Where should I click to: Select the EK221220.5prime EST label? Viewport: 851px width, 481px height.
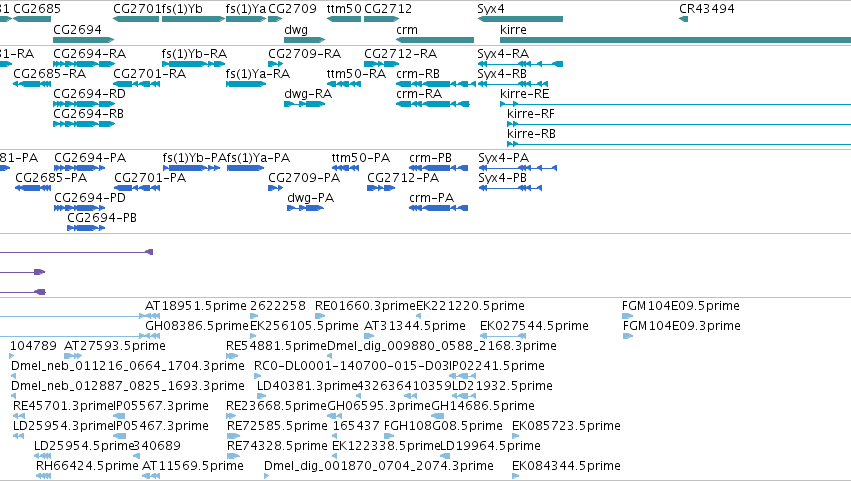(471, 306)
